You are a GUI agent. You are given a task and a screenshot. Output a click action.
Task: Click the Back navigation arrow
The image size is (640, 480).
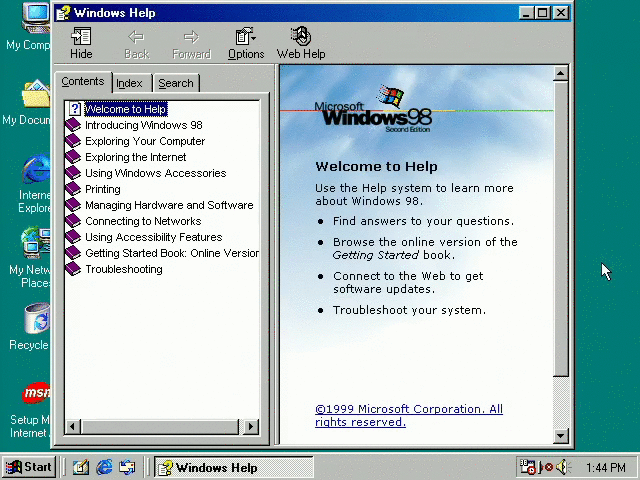click(x=136, y=43)
